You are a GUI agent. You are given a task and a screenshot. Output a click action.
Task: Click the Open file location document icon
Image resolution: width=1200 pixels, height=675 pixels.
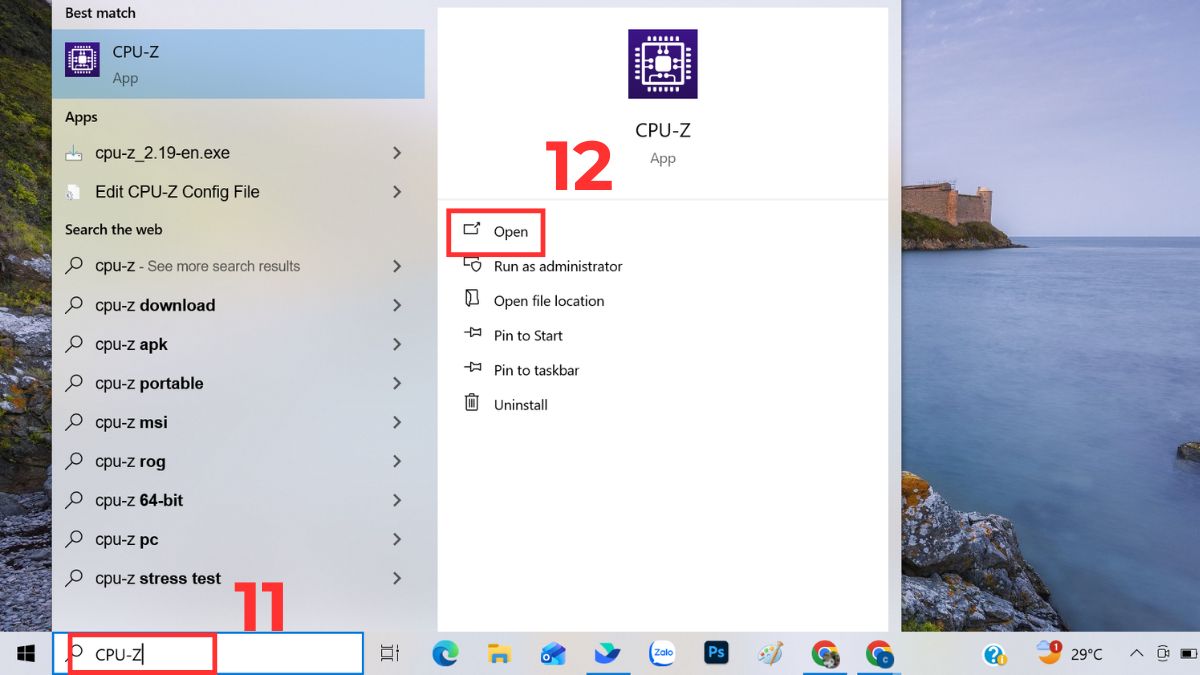[472, 299]
